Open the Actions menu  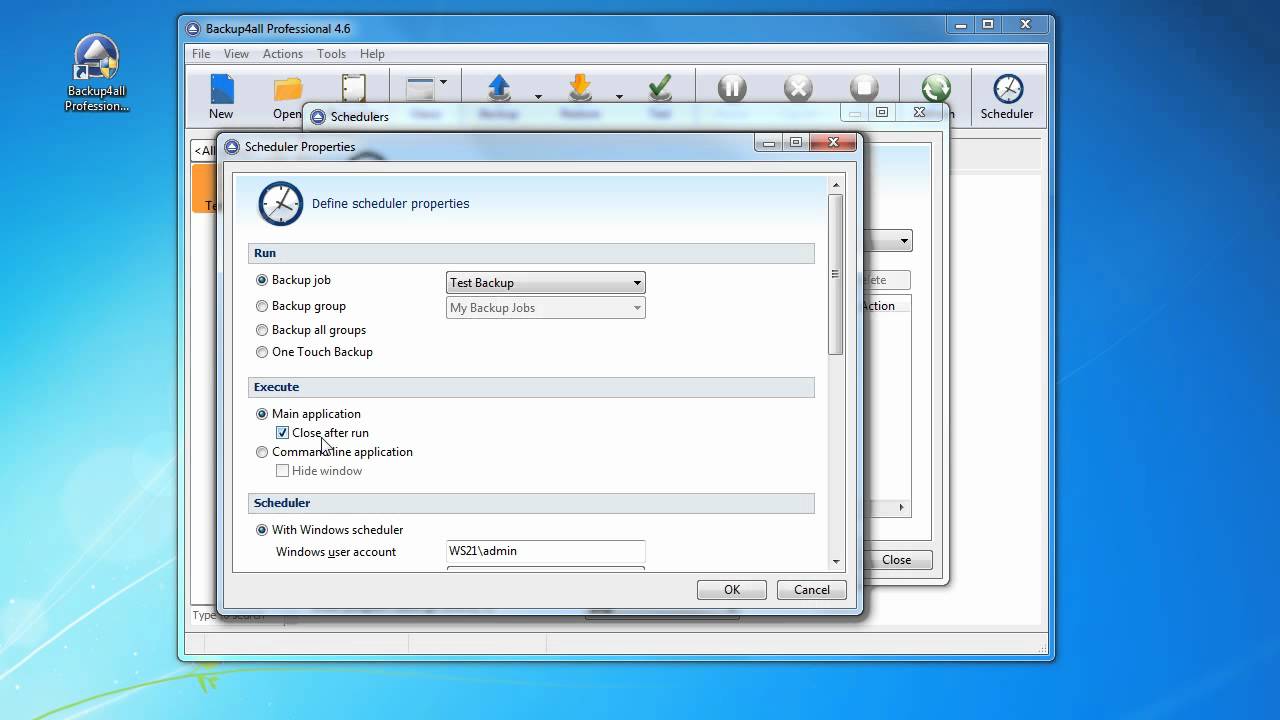[283, 54]
